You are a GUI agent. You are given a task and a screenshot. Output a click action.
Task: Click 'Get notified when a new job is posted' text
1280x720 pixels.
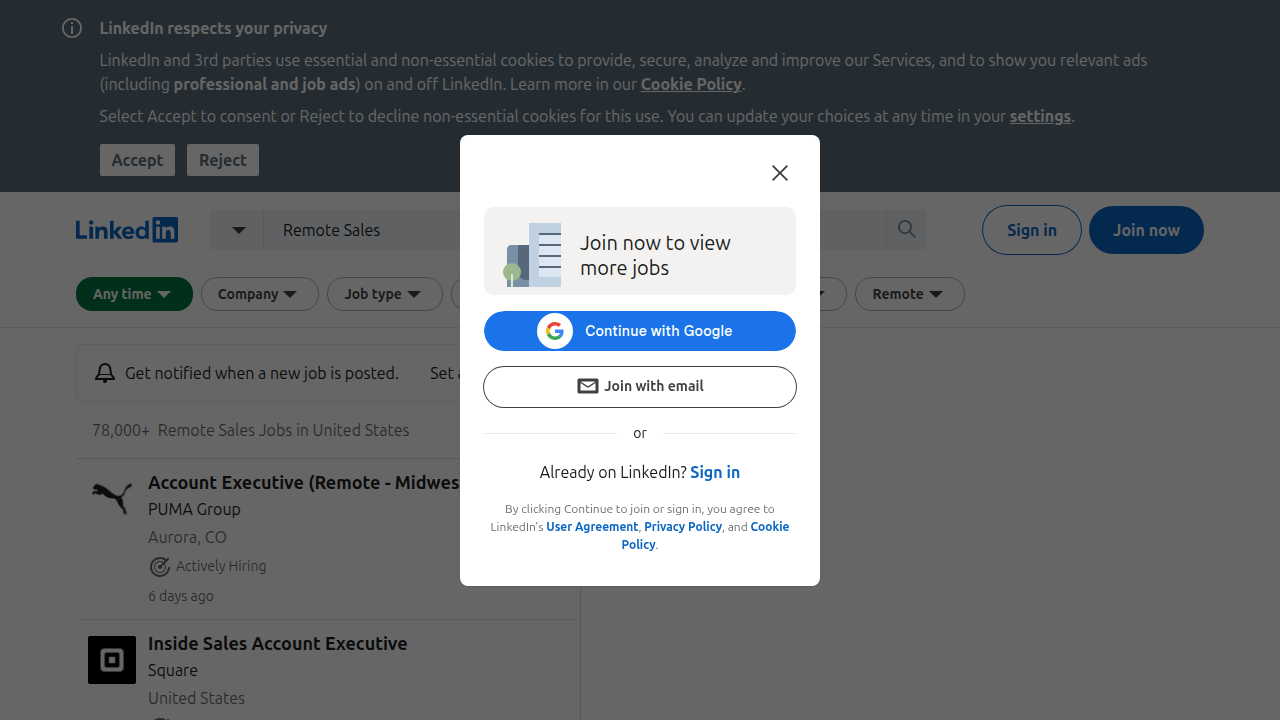262,373
